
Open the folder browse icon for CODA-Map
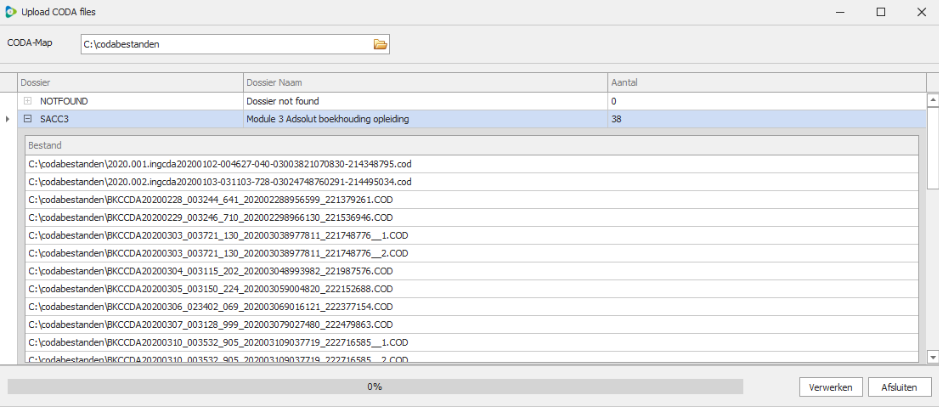click(380, 44)
